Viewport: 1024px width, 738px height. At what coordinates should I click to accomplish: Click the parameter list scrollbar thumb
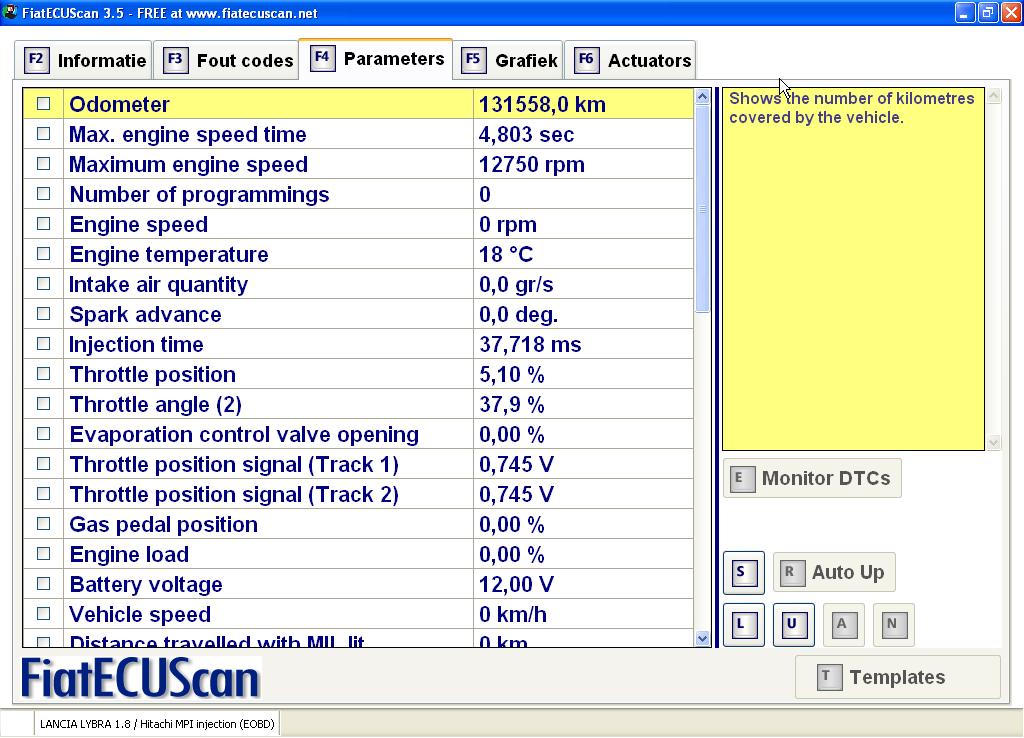[703, 209]
